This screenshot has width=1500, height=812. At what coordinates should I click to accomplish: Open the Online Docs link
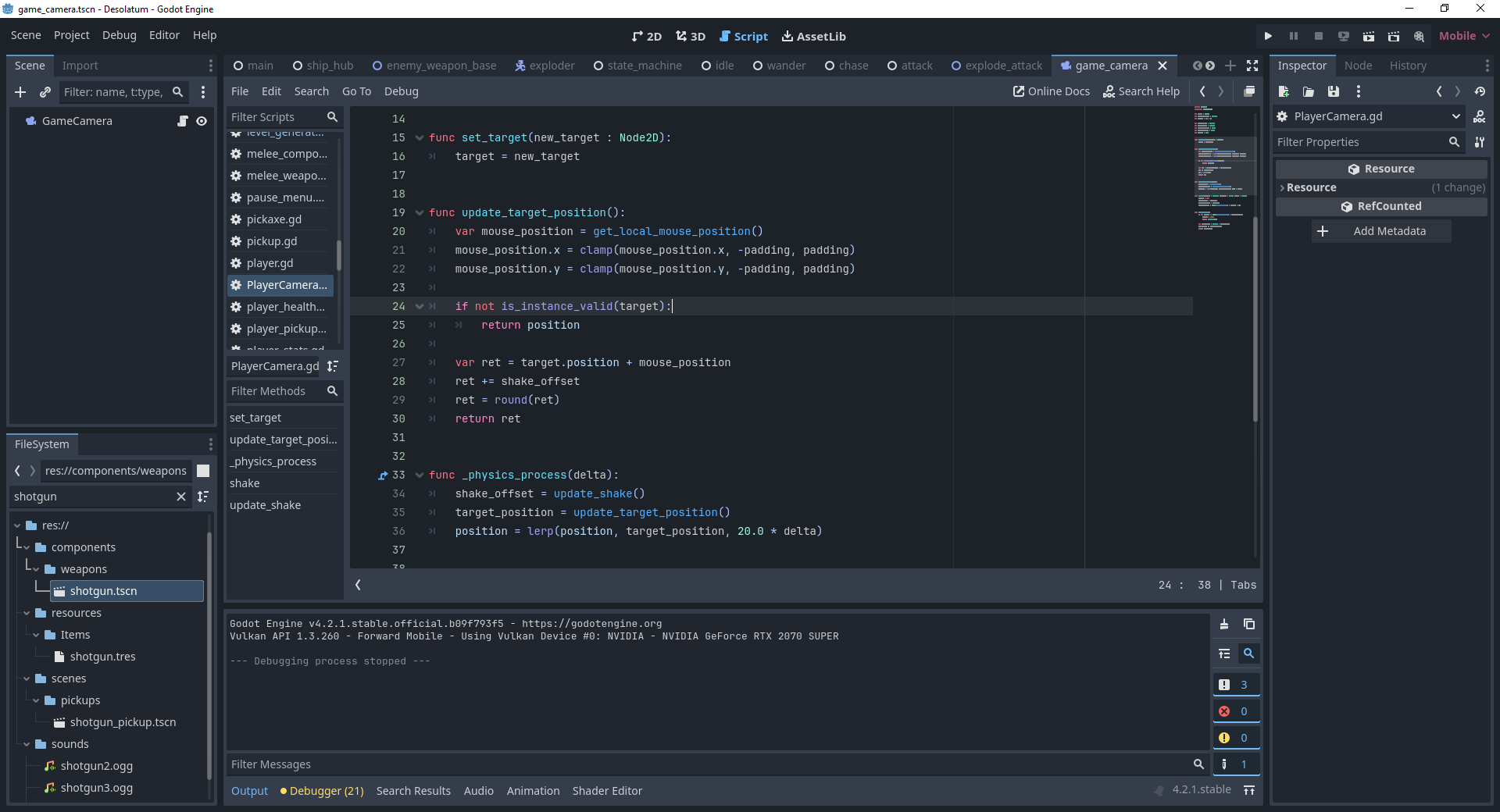(1052, 91)
